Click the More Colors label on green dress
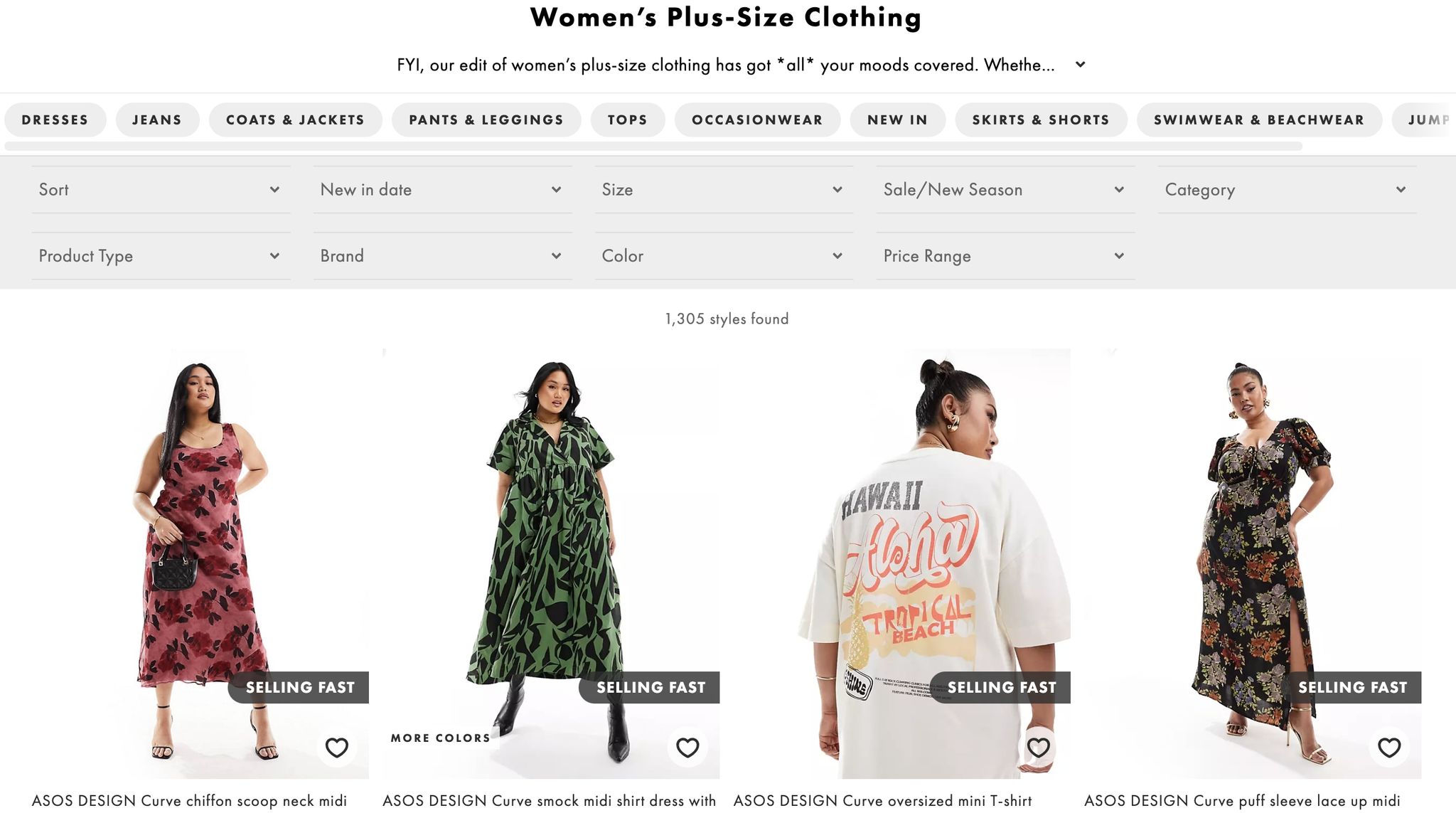1456x813 pixels. point(440,738)
